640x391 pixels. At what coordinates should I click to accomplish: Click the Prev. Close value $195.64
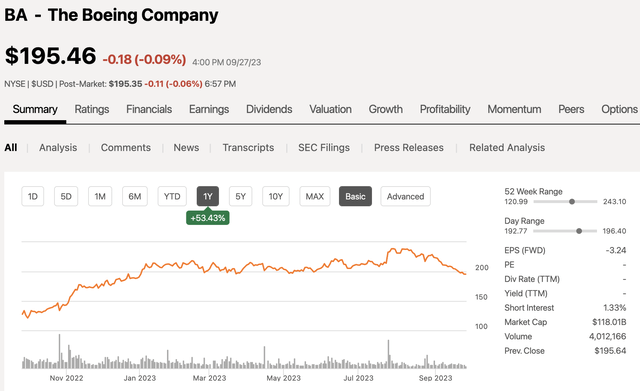tap(610, 351)
